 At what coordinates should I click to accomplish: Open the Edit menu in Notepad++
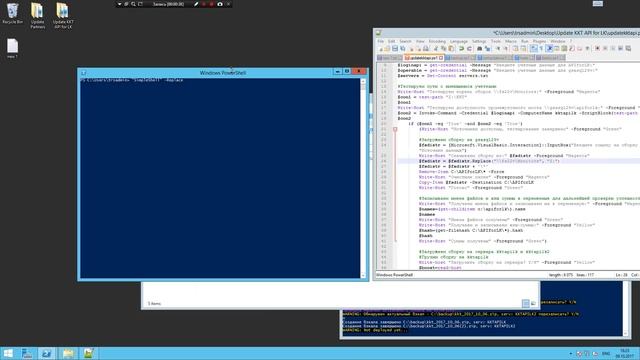(391, 41)
